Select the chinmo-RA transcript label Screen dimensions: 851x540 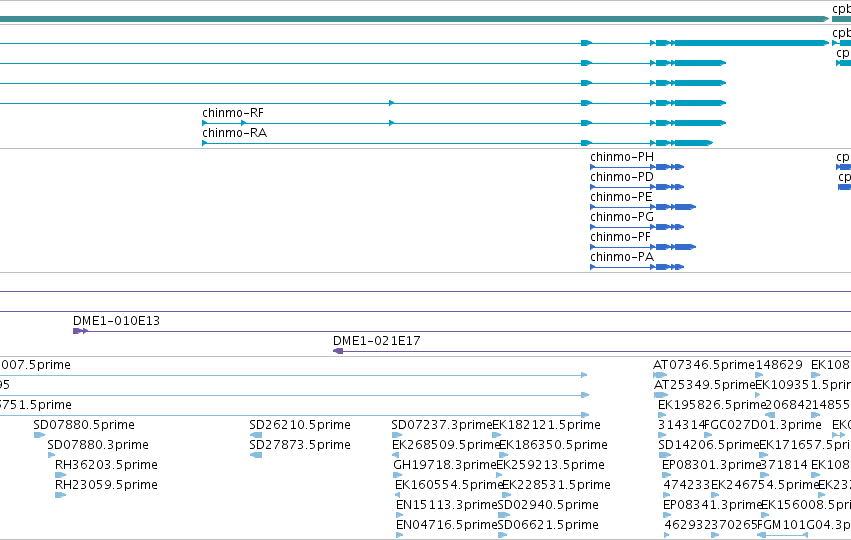pos(234,133)
